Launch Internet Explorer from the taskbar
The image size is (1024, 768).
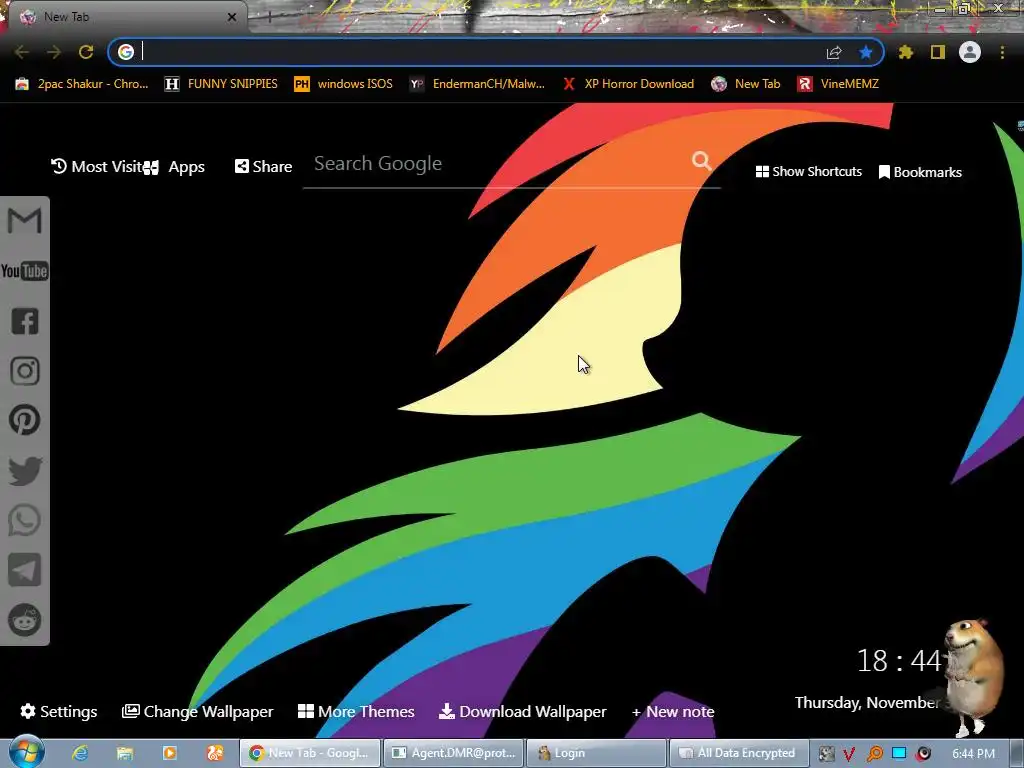click(x=80, y=753)
